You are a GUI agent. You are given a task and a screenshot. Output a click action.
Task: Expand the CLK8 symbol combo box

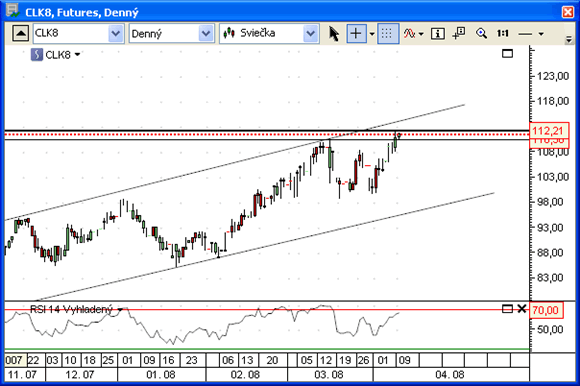116,34
